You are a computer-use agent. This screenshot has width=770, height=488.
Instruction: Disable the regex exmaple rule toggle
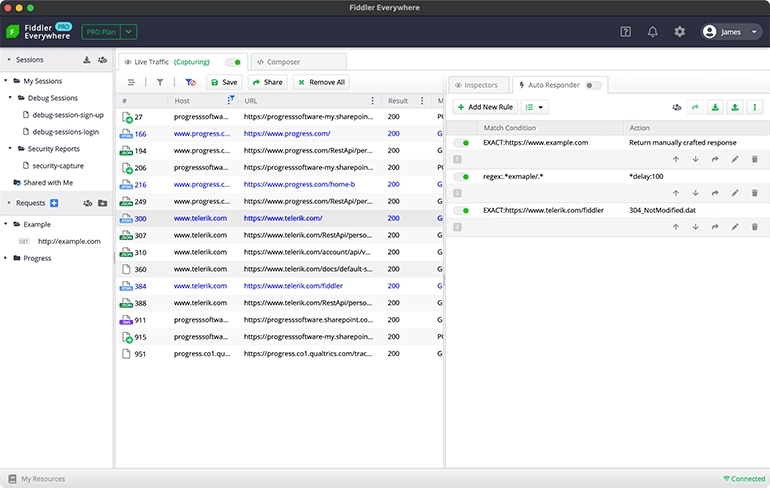[462, 177]
